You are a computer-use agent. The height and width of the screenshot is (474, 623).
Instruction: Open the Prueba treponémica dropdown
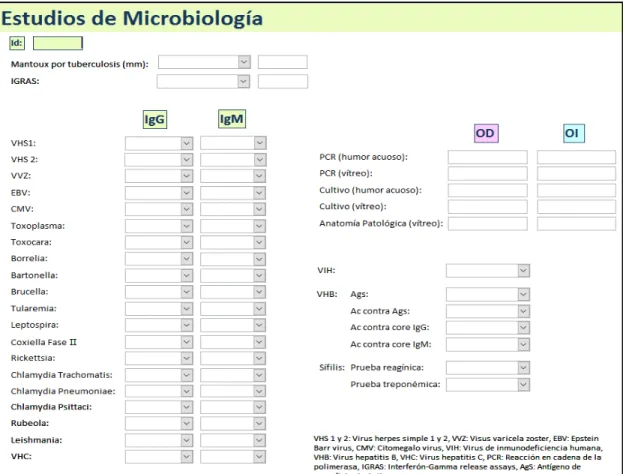[524, 385]
